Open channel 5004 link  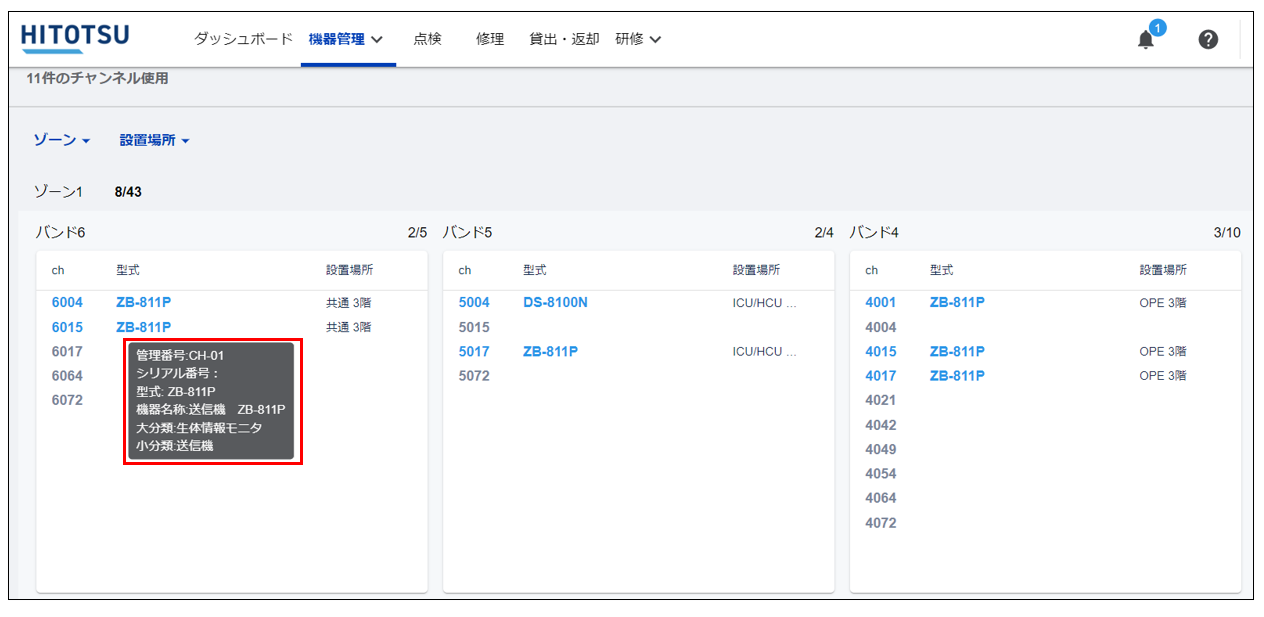coord(474,302)
